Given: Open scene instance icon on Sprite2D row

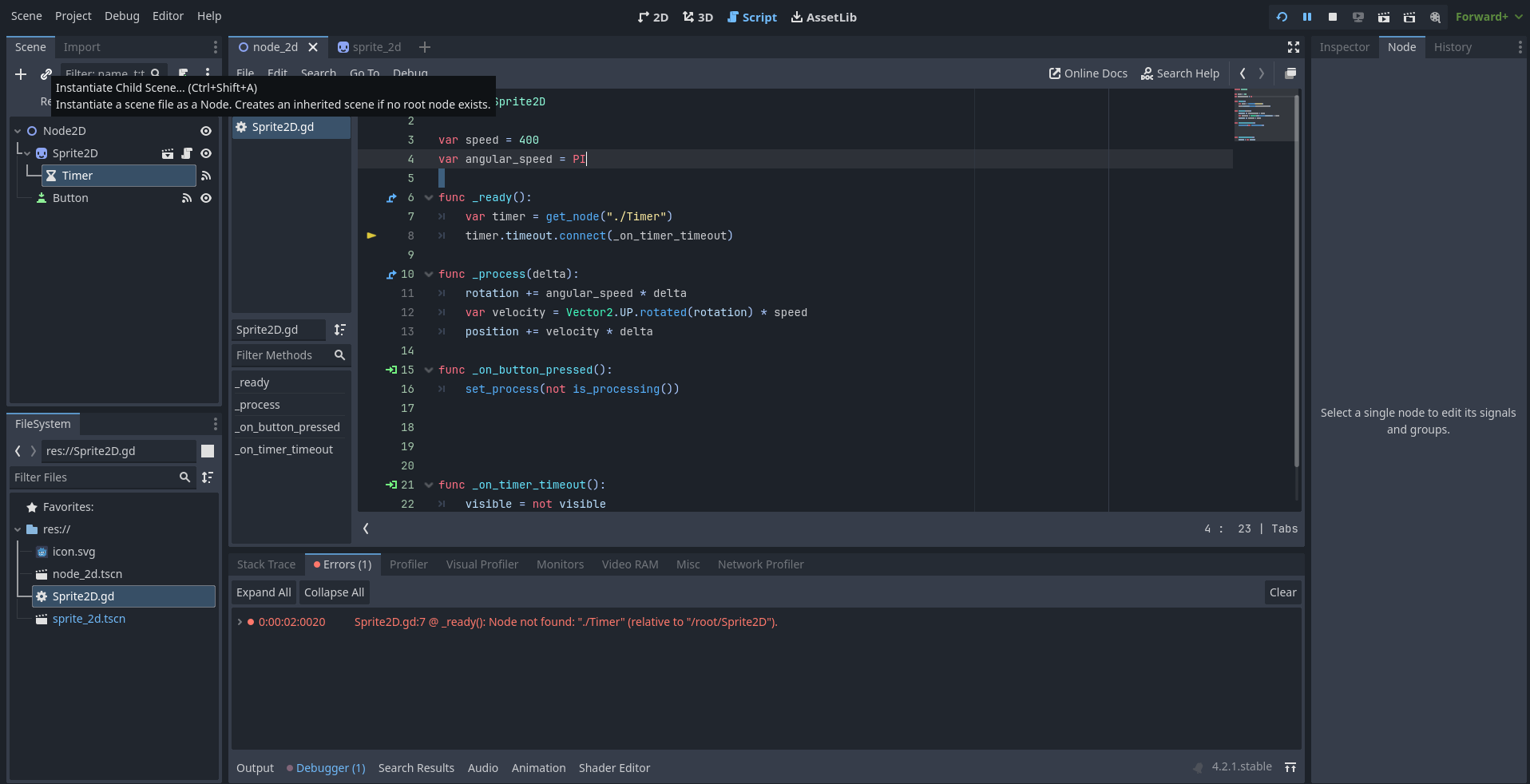Looking at the screenshot, I should tap(168, 153).
